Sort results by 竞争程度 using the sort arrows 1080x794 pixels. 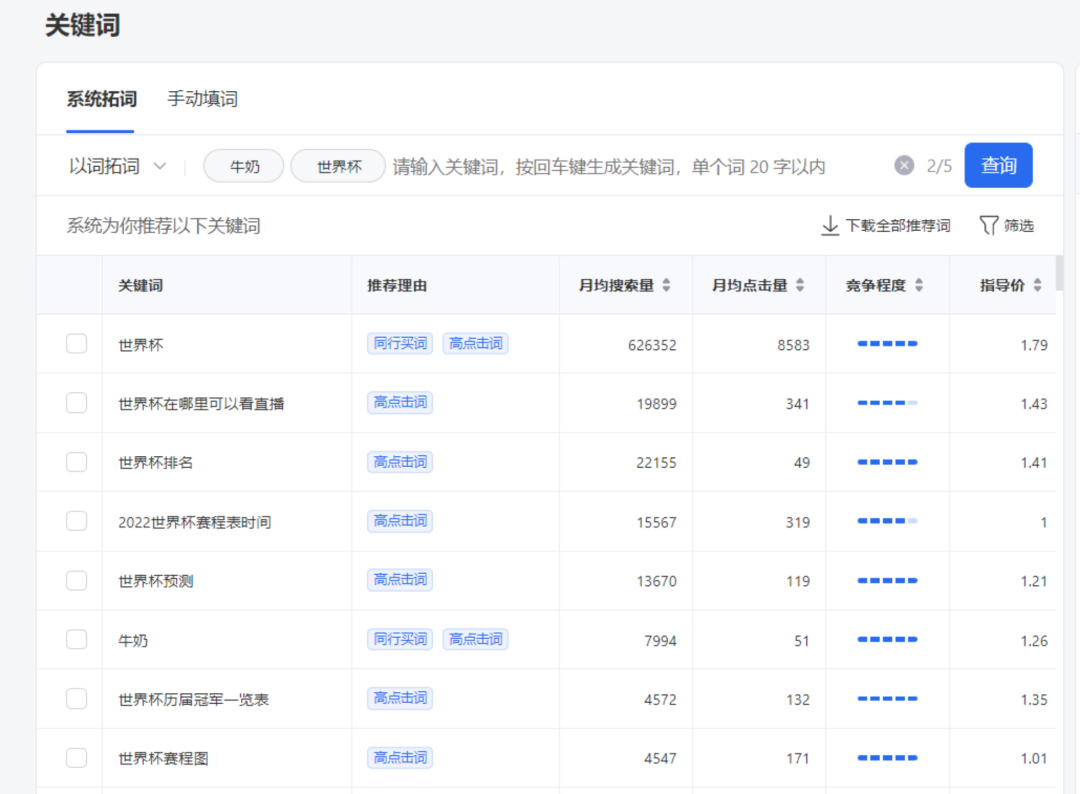coord(919,284)
